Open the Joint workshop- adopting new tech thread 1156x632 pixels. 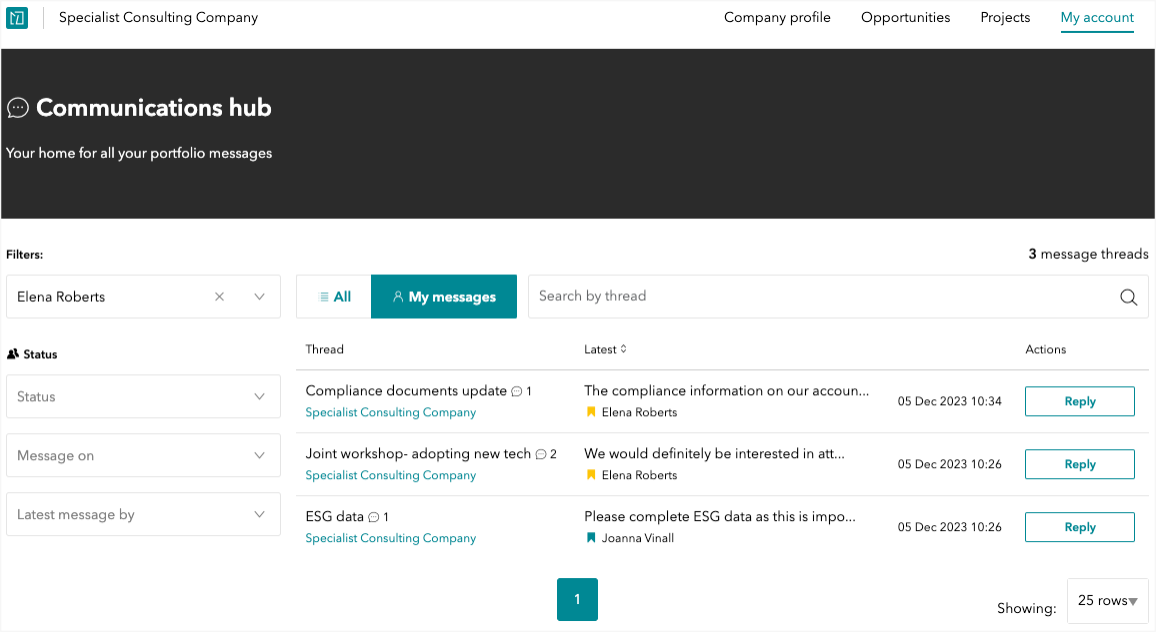(x=418, y=454)
